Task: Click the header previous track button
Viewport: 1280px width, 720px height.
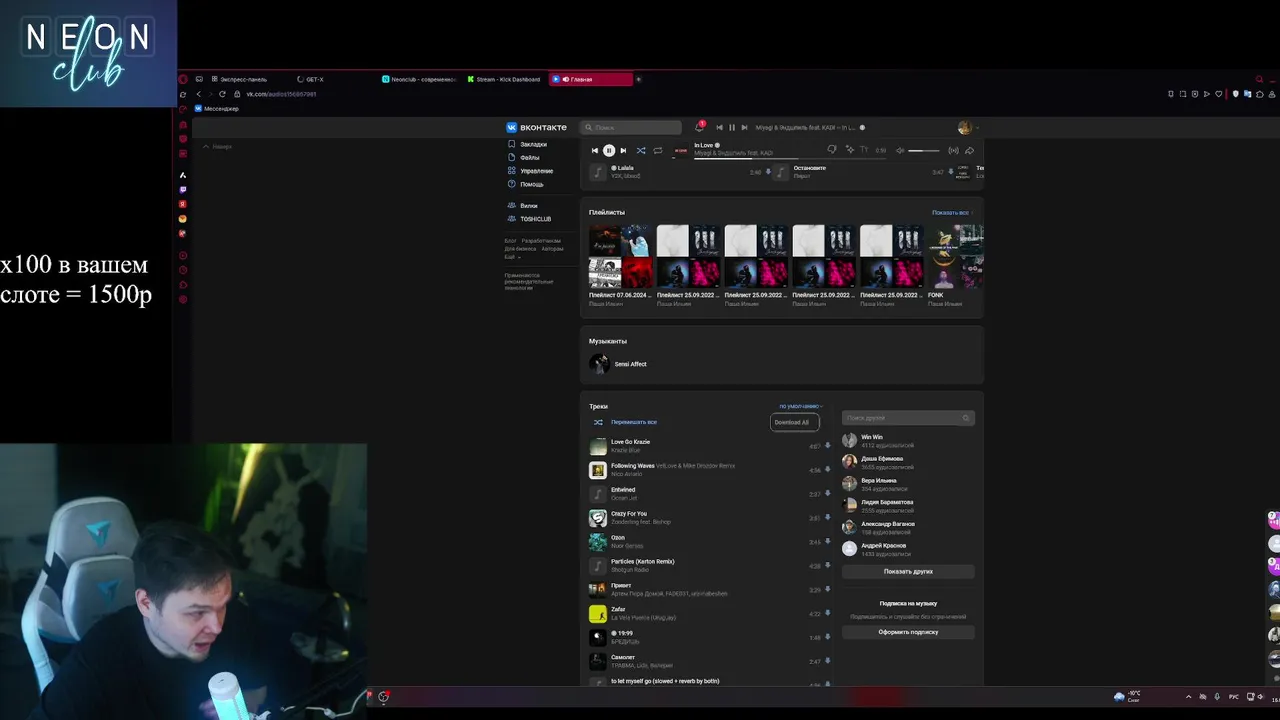Action: pos(719,127)
